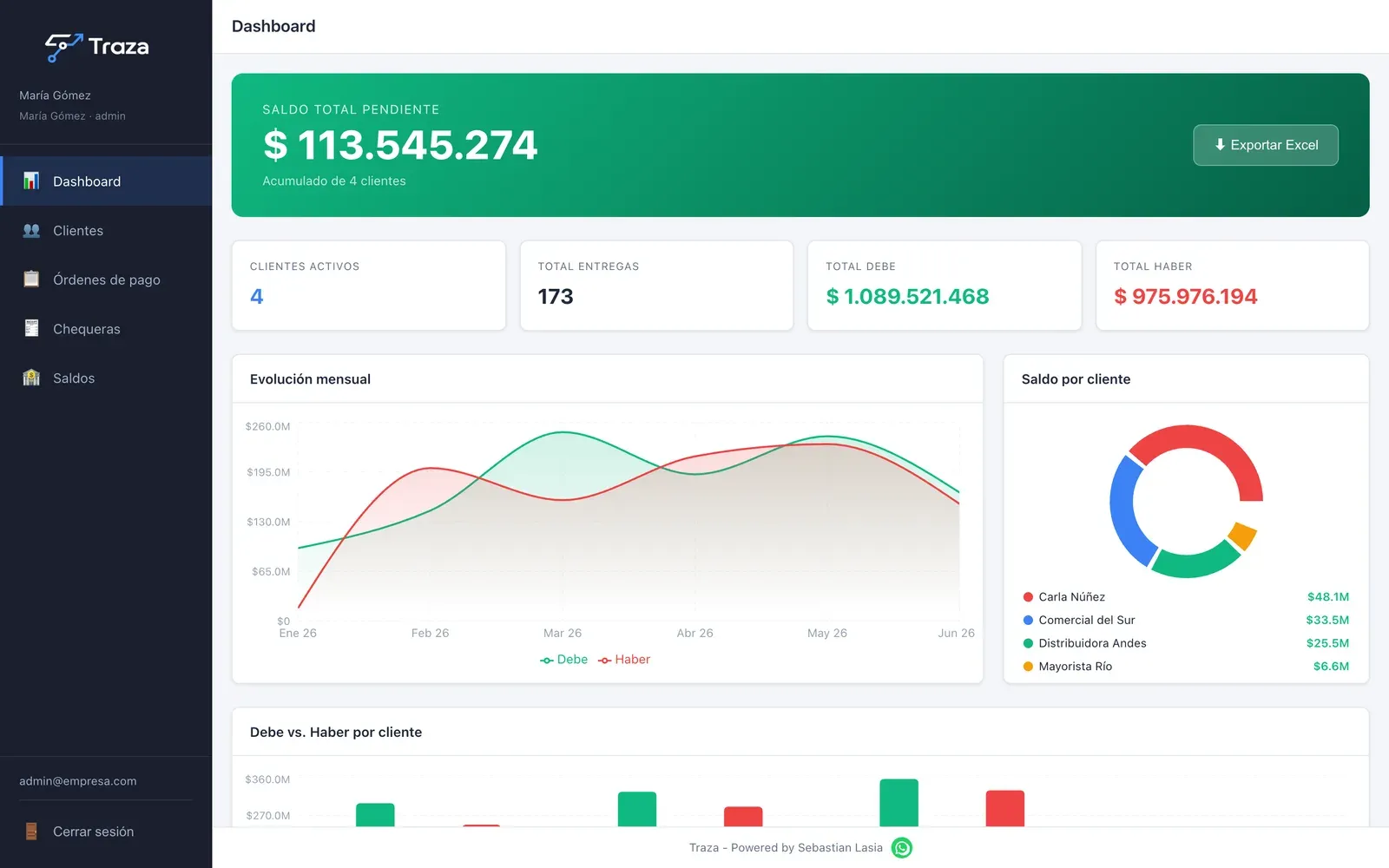Click the Órdenes de pago clipboard icon
The height and width of the screenshot is (868, 1389).
click(x=31, y=279)
